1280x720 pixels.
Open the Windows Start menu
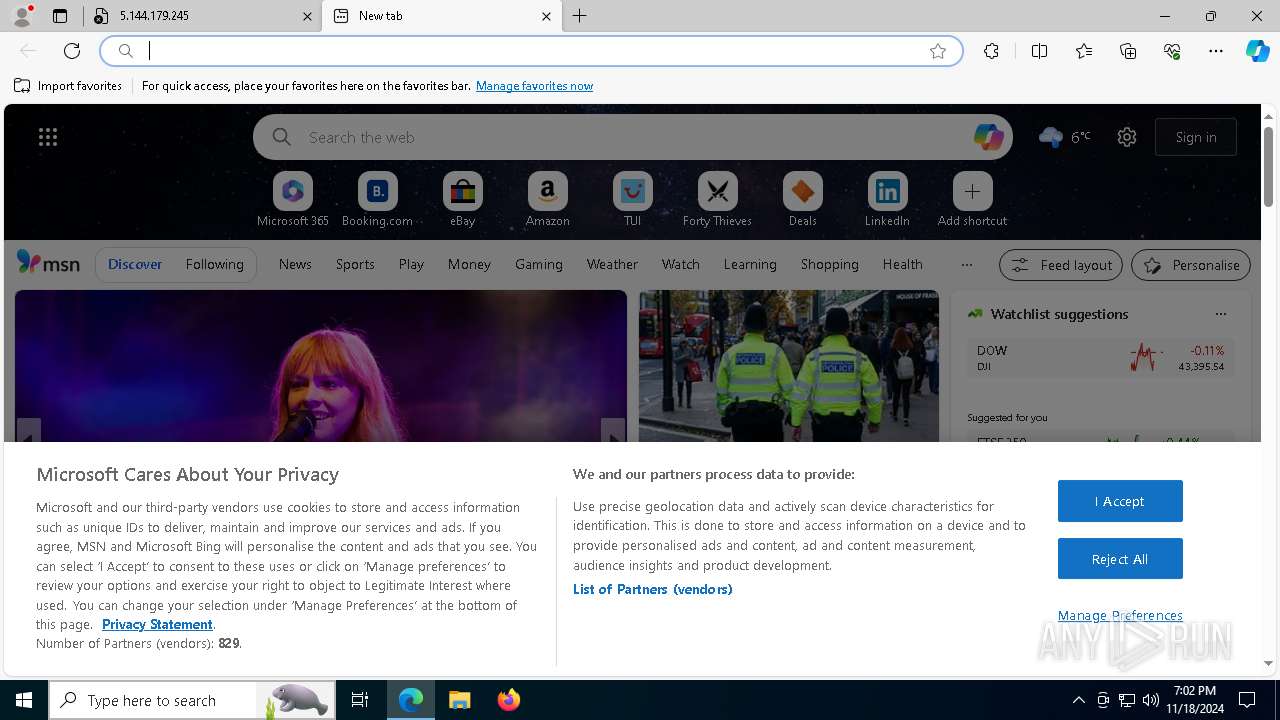[24, 700]
